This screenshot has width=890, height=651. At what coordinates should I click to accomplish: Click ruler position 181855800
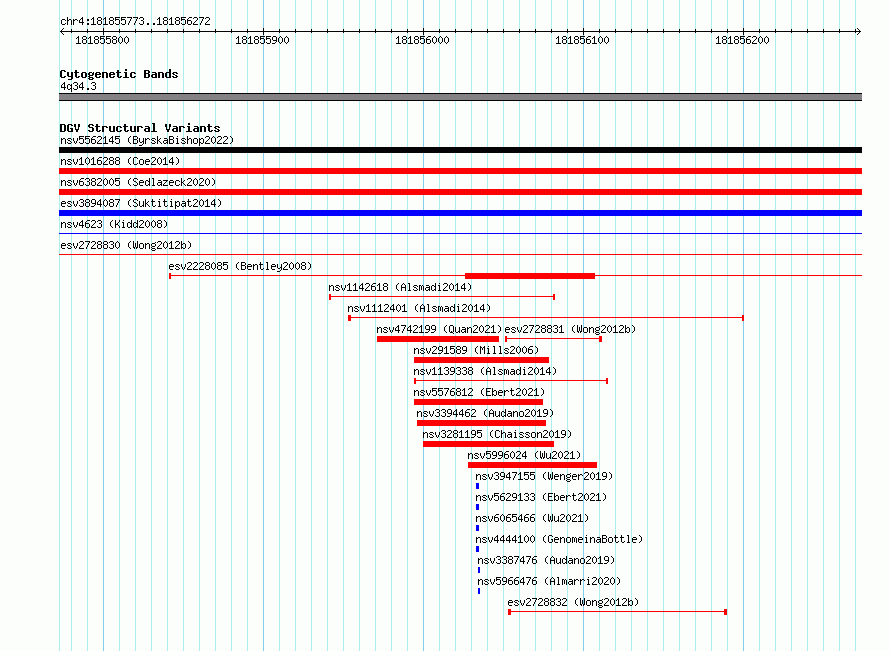pyautogui.click(x=102, y=40)
